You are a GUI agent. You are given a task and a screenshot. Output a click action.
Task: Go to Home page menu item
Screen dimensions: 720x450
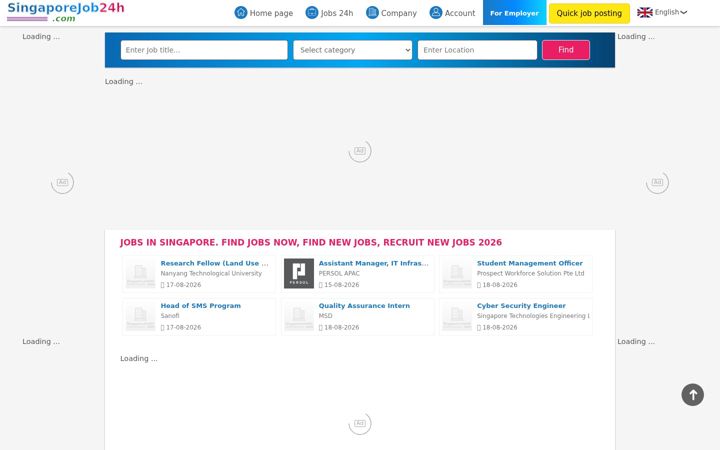[x=264, y=13]
